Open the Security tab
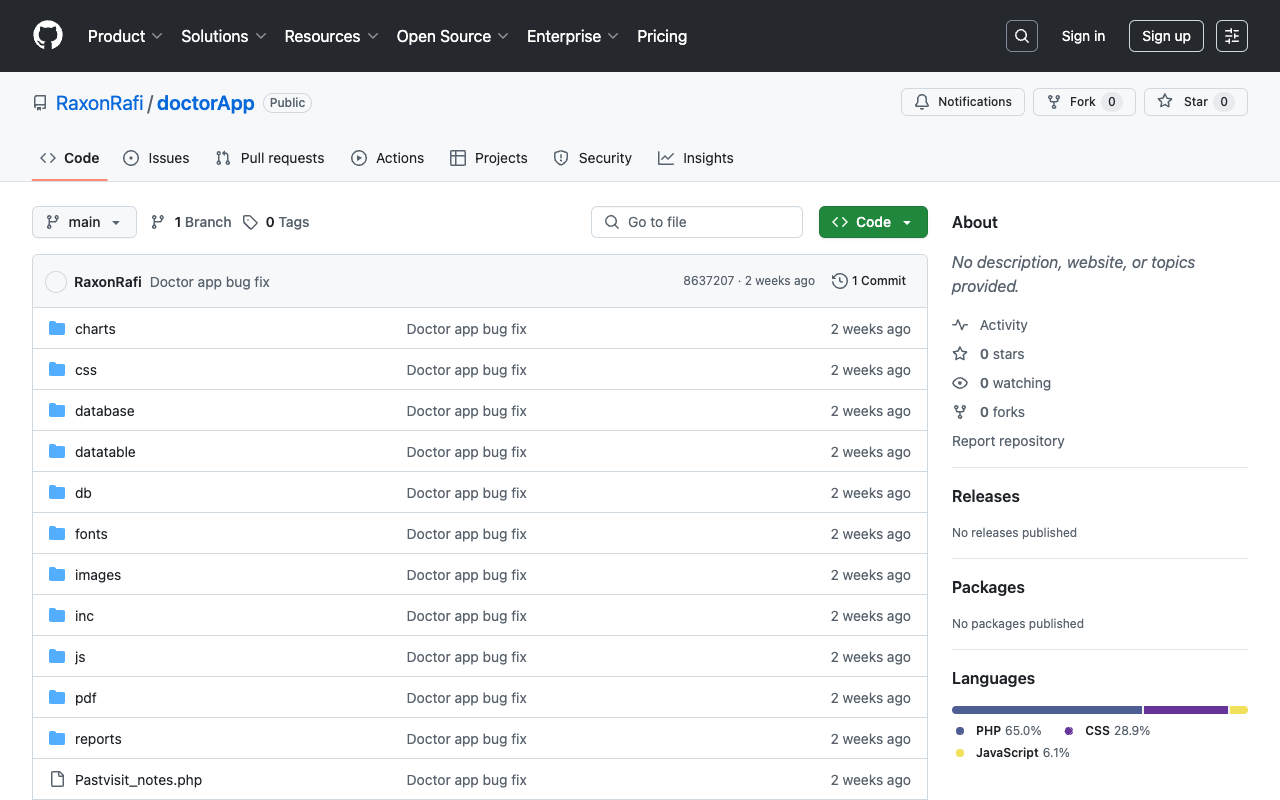 point(593,158)
